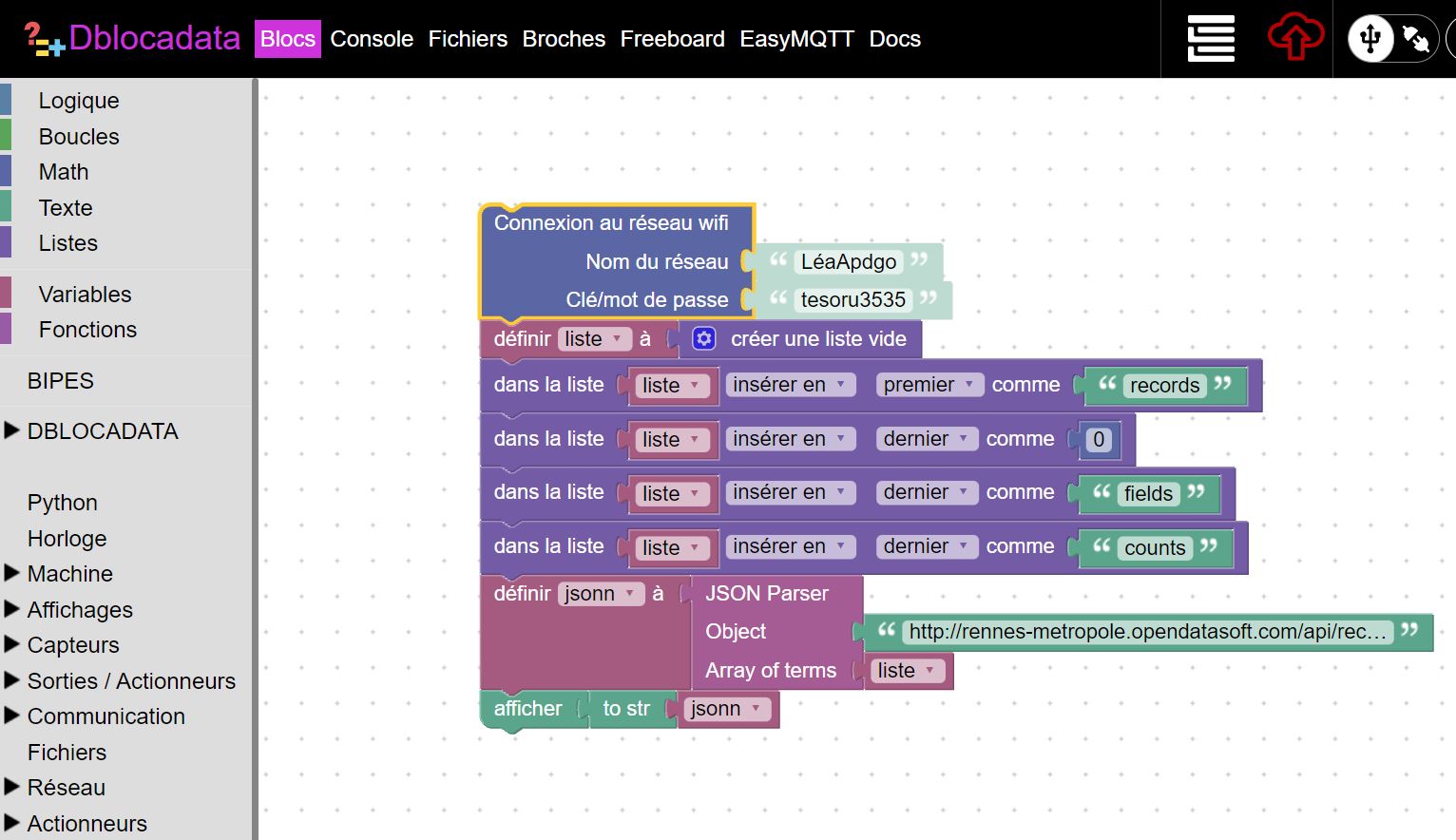Switch to the network plug connection mode
This screenshot has height=840, width=1456.
tap(1416, 39)
